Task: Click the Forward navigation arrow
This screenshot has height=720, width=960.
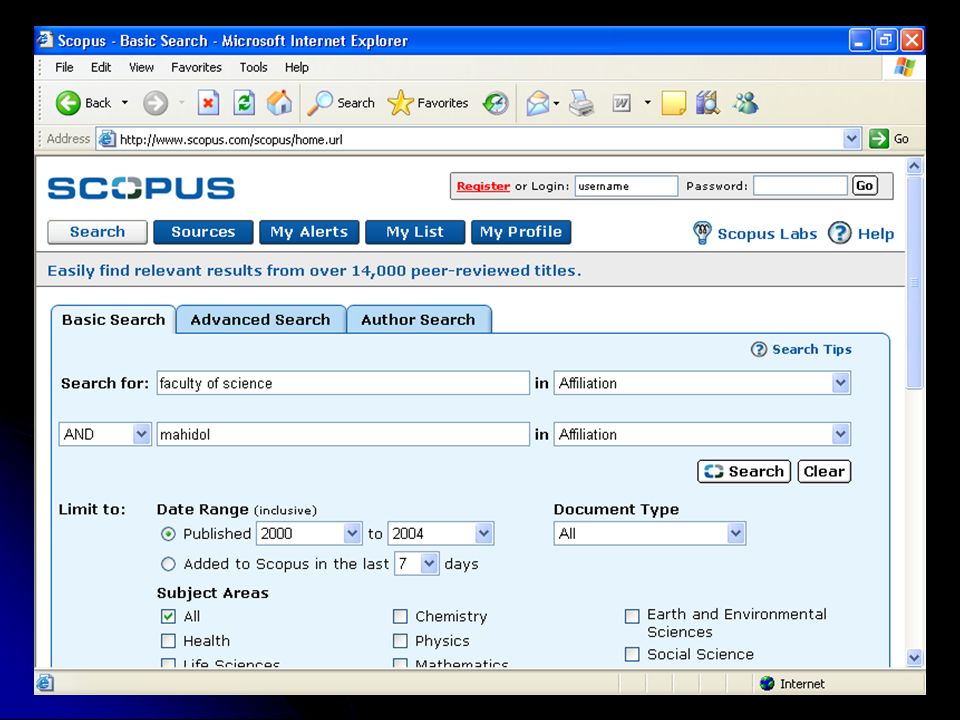Action: pyautogui.click(x=156, y=103)
